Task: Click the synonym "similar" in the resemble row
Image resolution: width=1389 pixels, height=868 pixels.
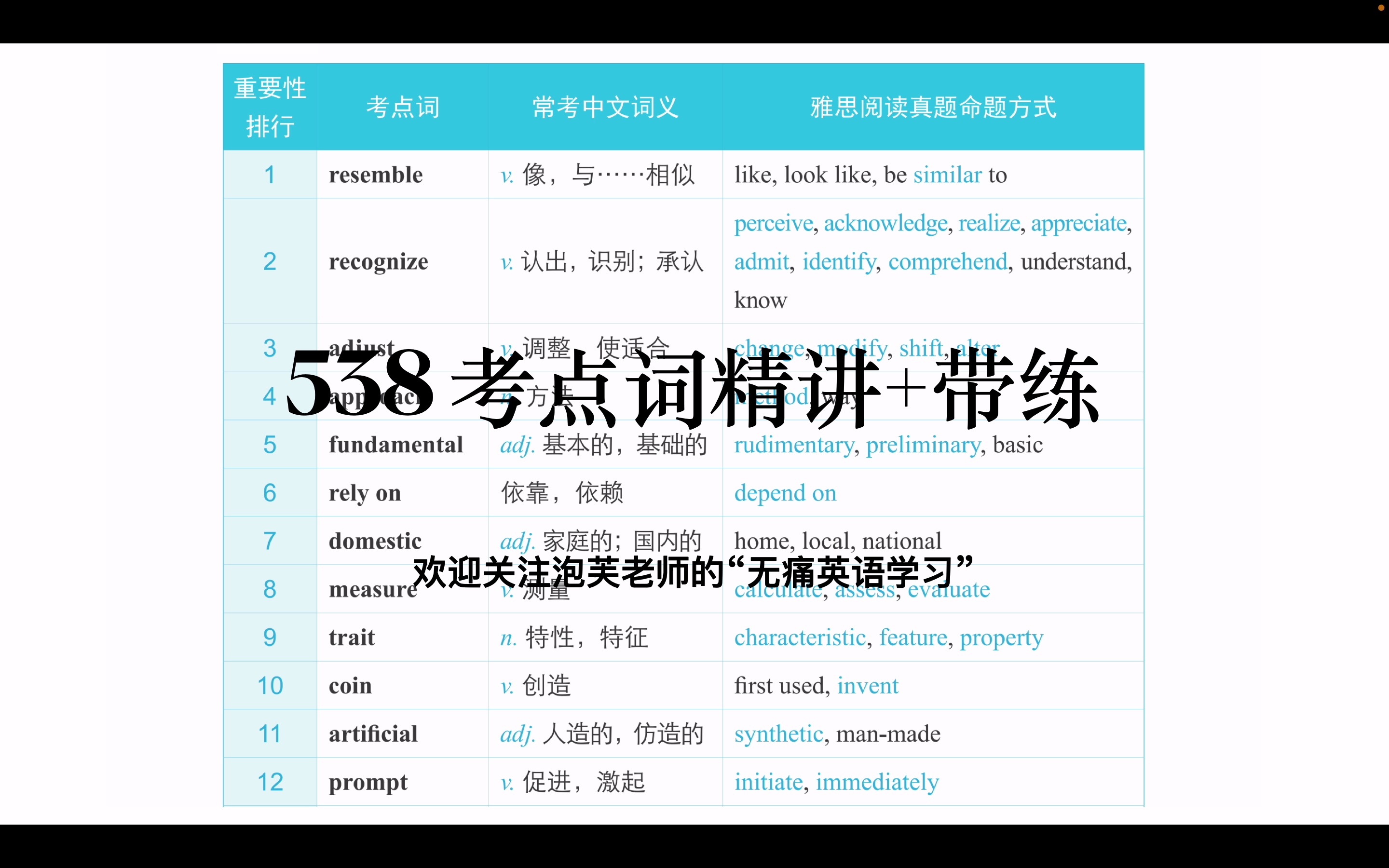Action: pos(948,175)
